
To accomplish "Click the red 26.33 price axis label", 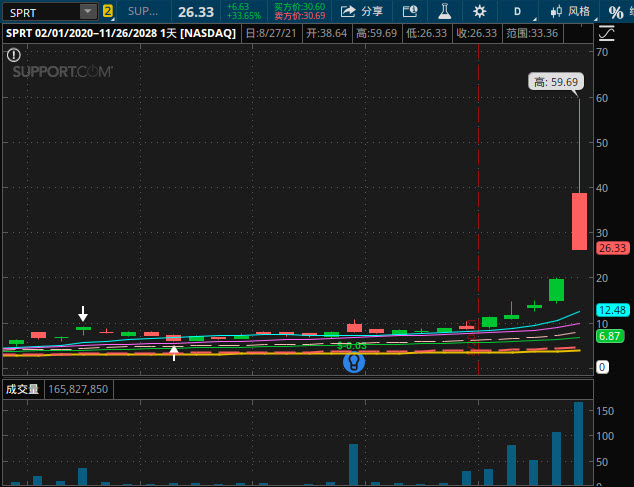I will [613, 248].
